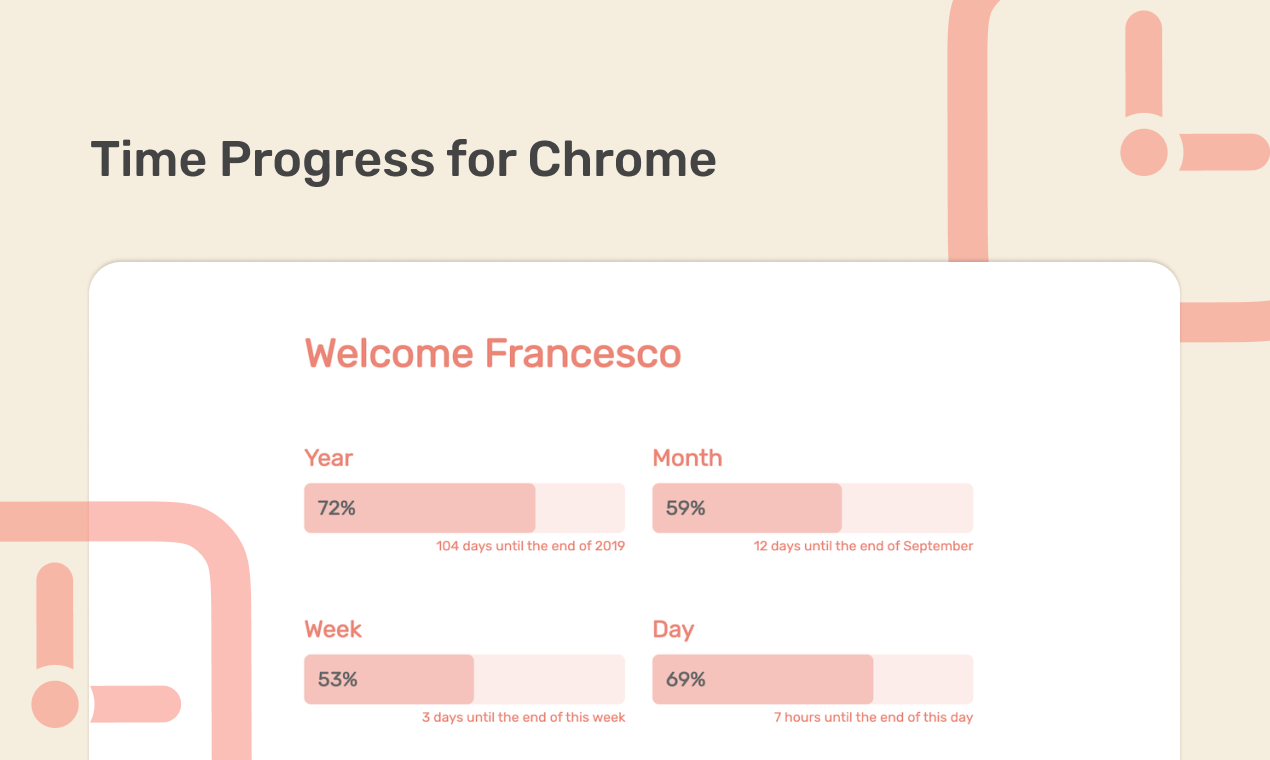Click the '104 days until the end of 2019' text
Image resolution: width=1270 pixels, height=760 pixels.
coord(530,545)
